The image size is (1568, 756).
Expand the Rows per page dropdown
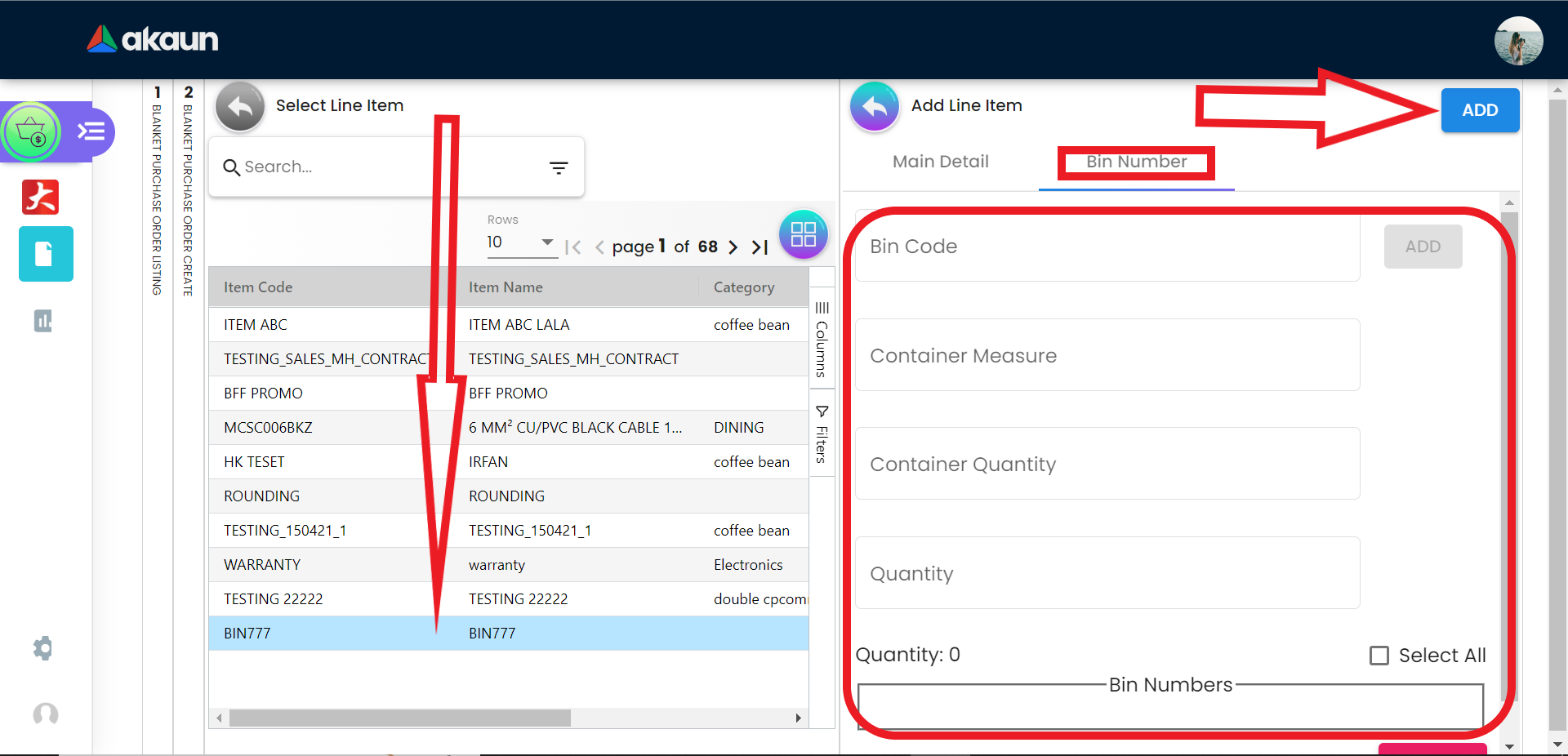[x=546, y=242]
